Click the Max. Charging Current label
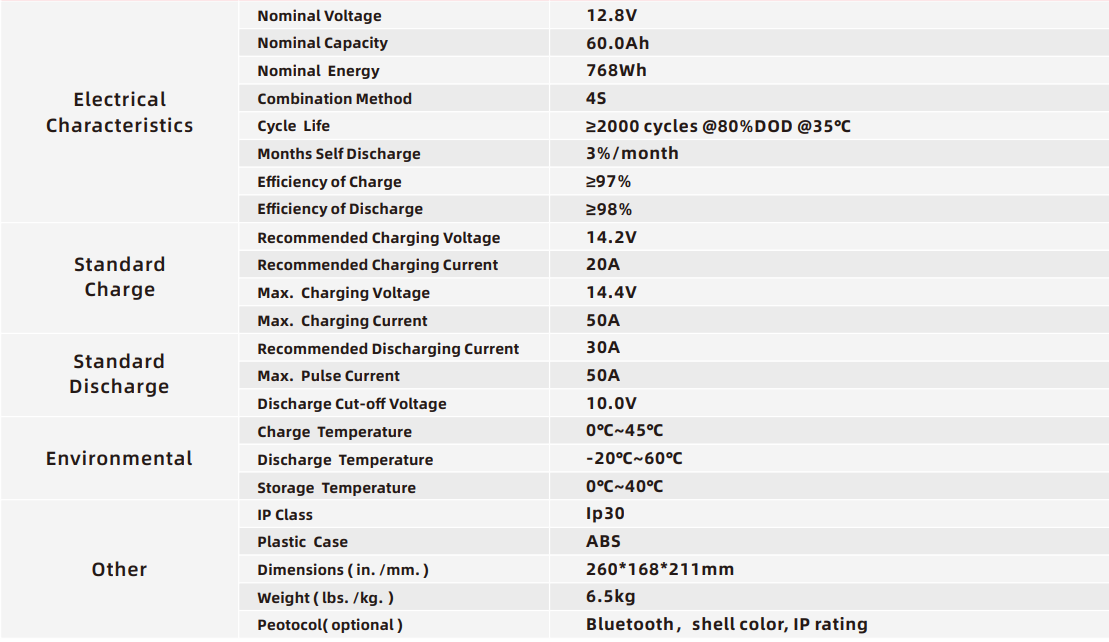1109x642 pixels. pos(342,320)
